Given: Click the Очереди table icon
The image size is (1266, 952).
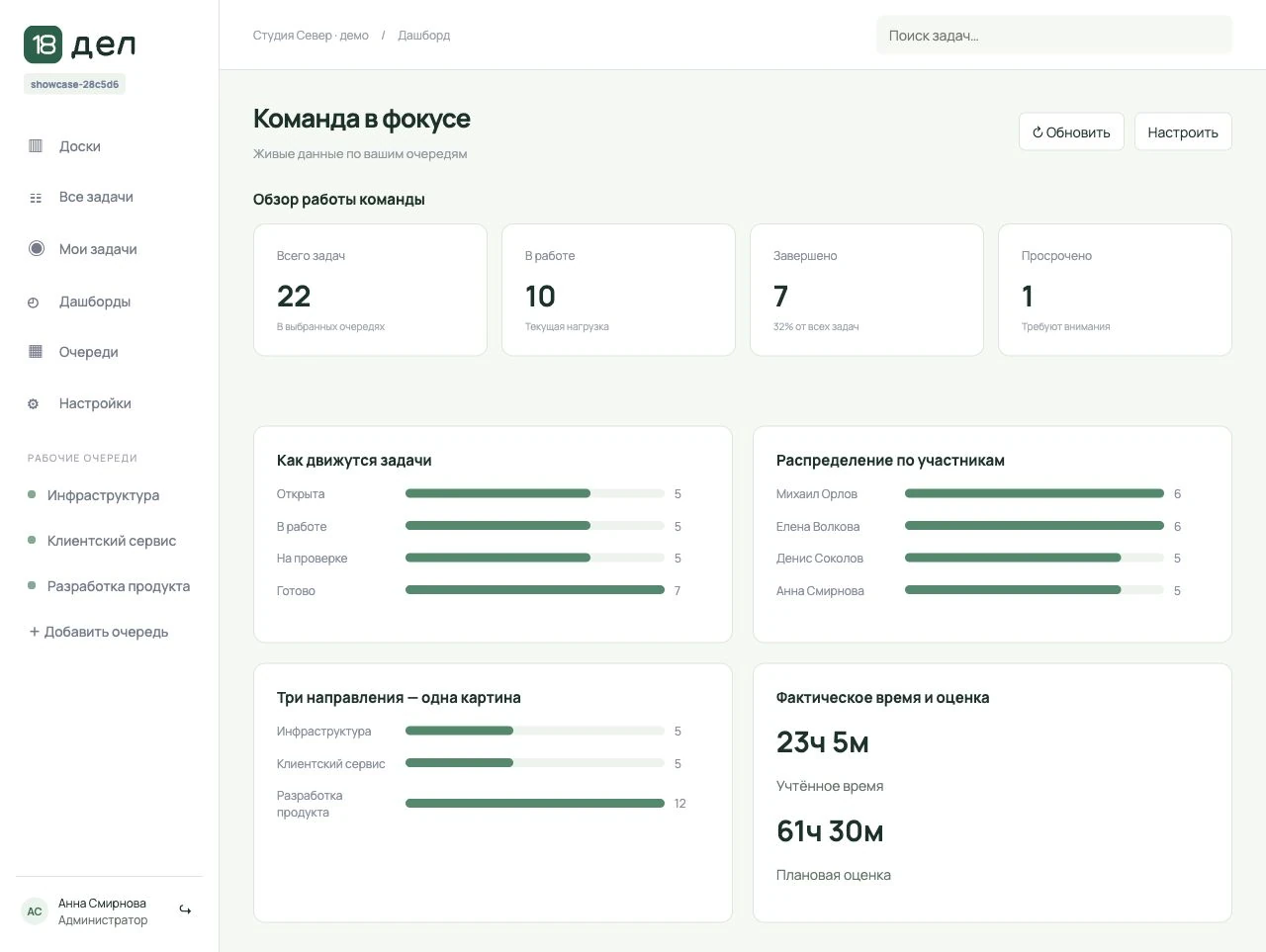Looking at the screenshot, I should point(36,352).
